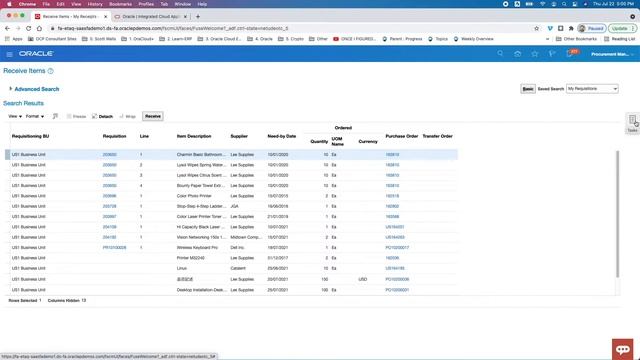The image size is (640, 360).
Task: Click Supplier column header
Action: tap(239, 136)
